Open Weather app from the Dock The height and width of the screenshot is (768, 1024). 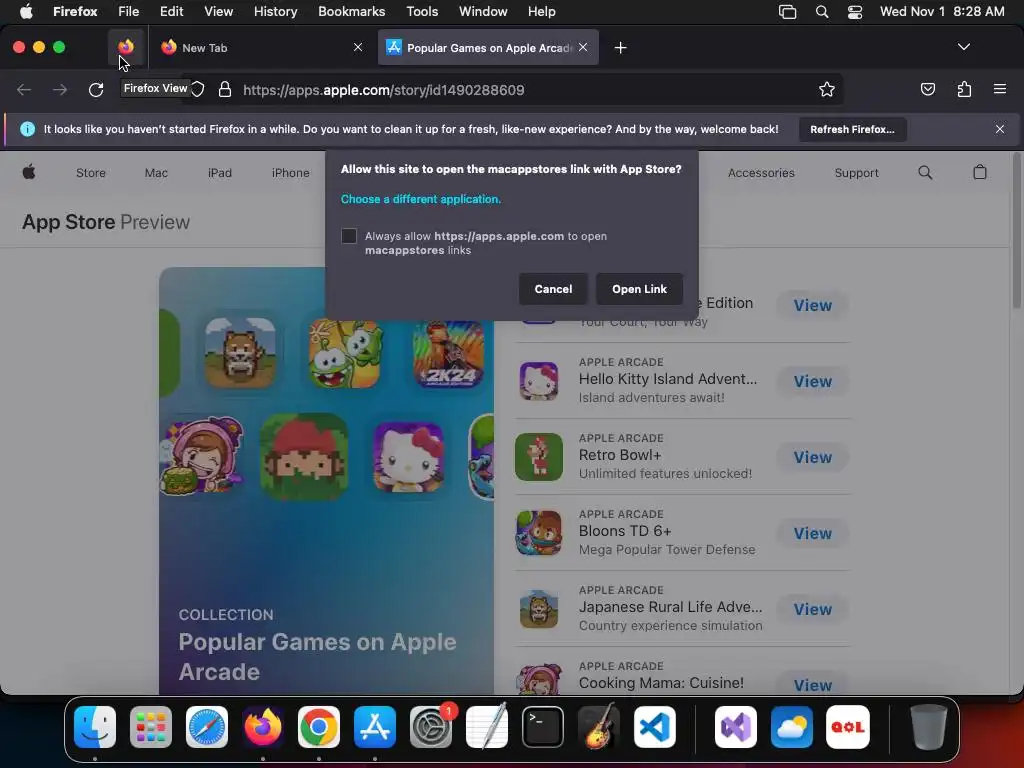(792, 727)
